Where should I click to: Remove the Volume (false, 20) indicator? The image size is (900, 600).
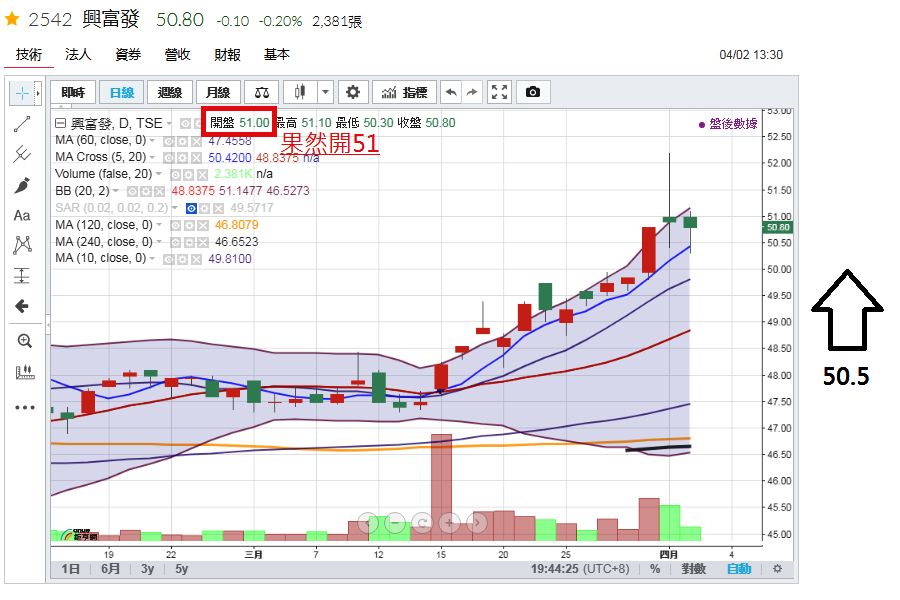click(203, 175)
